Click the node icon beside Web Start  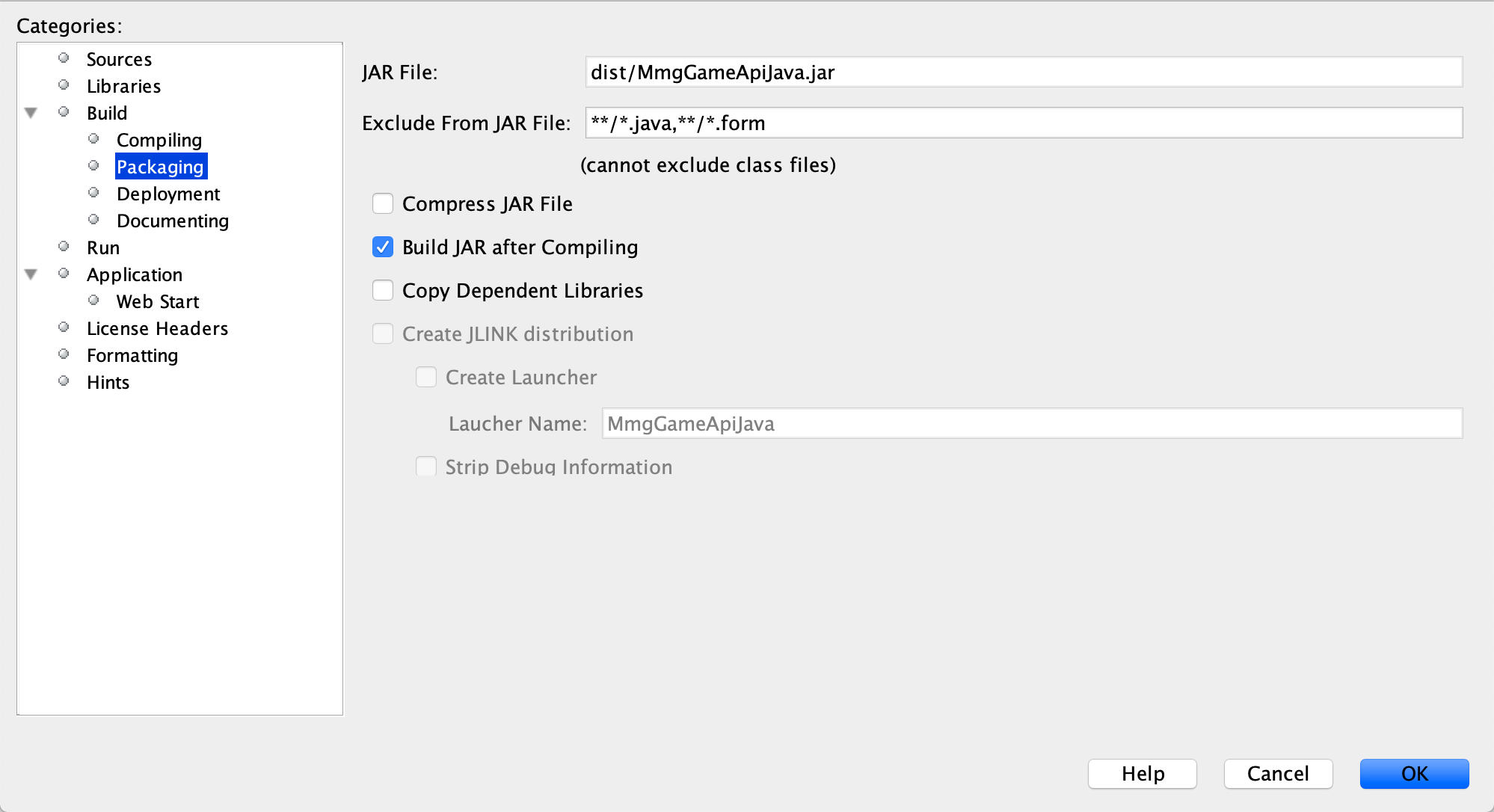click(93, 301)
